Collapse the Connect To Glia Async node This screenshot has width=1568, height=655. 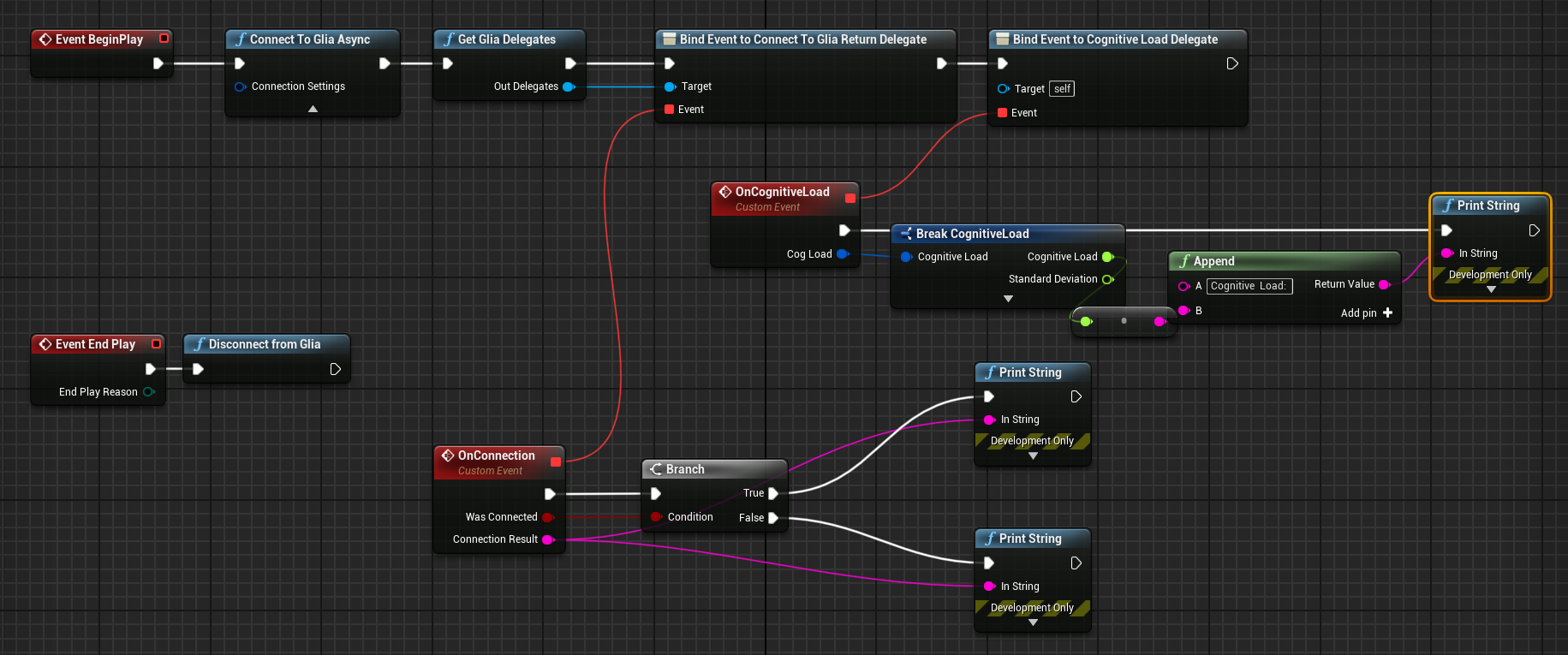pyautogui.click(x=313, y=109)
